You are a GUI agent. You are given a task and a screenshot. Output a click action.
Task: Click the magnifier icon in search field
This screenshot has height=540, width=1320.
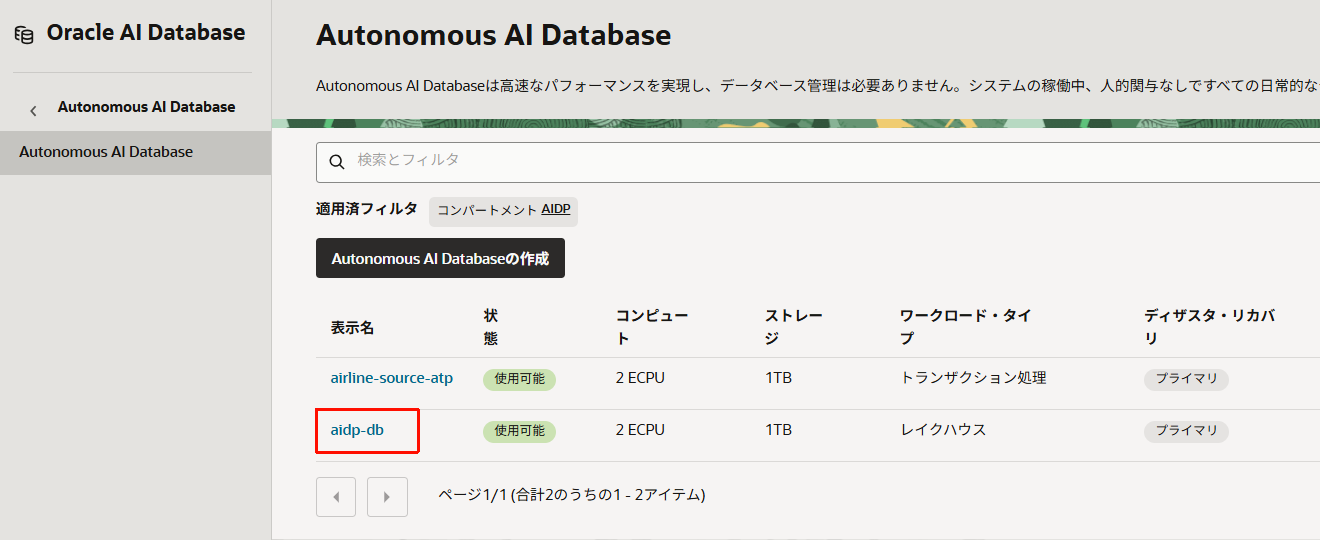pos(338,161)
